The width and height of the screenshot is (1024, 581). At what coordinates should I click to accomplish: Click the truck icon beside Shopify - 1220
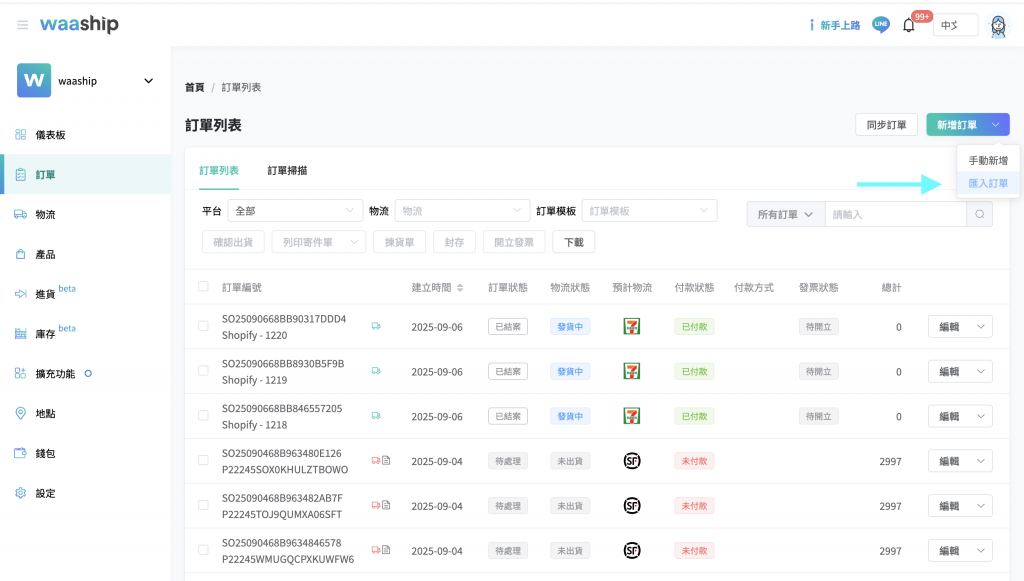(376, 326)
